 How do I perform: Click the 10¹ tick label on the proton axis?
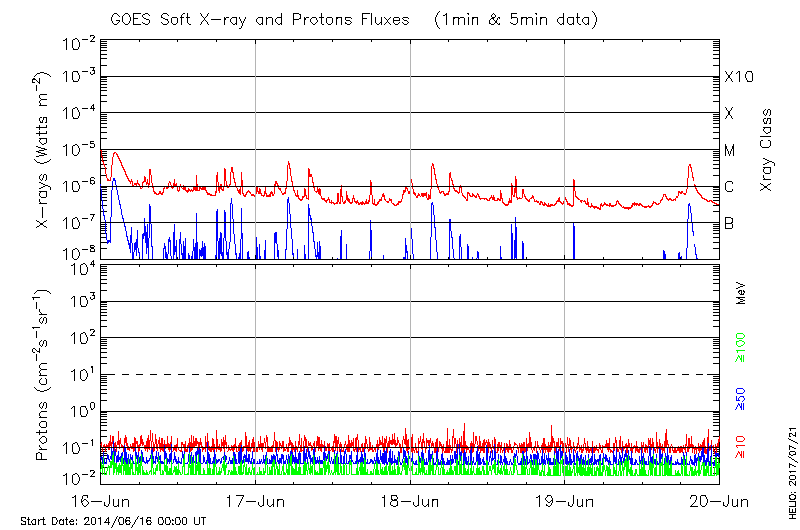pyautogui.click(x=80, y=374)
